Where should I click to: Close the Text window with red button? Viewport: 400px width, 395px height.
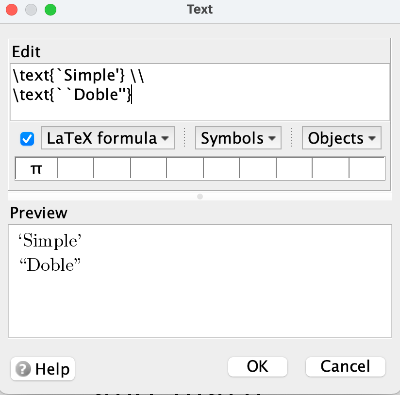pyautogui.click(x=12, y=10)
